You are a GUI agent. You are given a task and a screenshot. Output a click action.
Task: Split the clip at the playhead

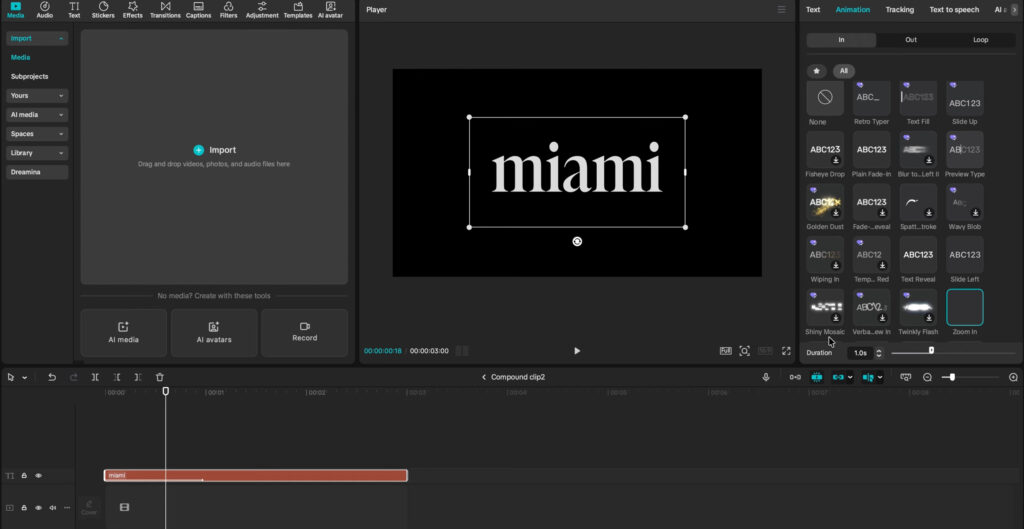[95, 377]
